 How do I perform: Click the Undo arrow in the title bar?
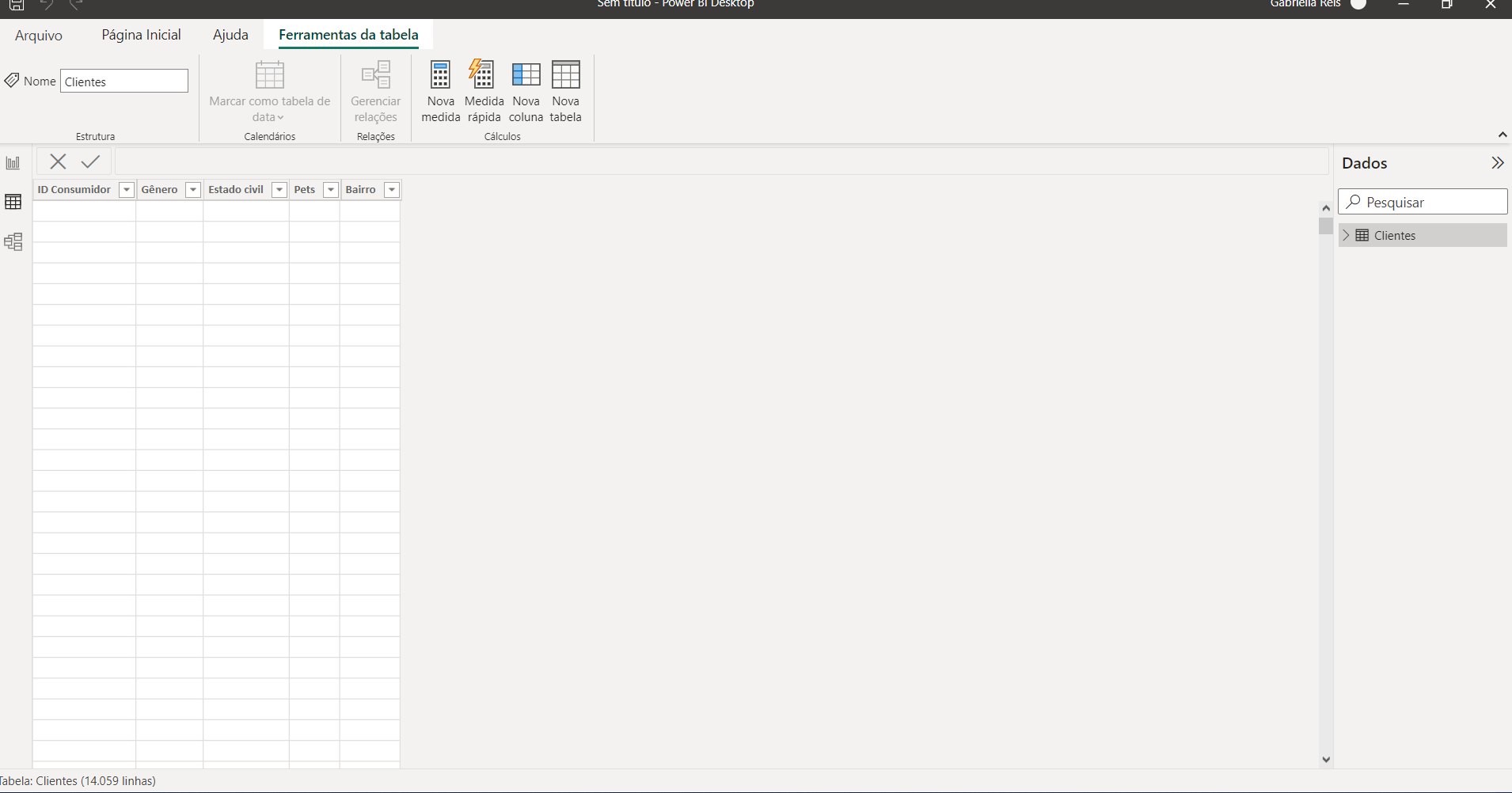46,4
